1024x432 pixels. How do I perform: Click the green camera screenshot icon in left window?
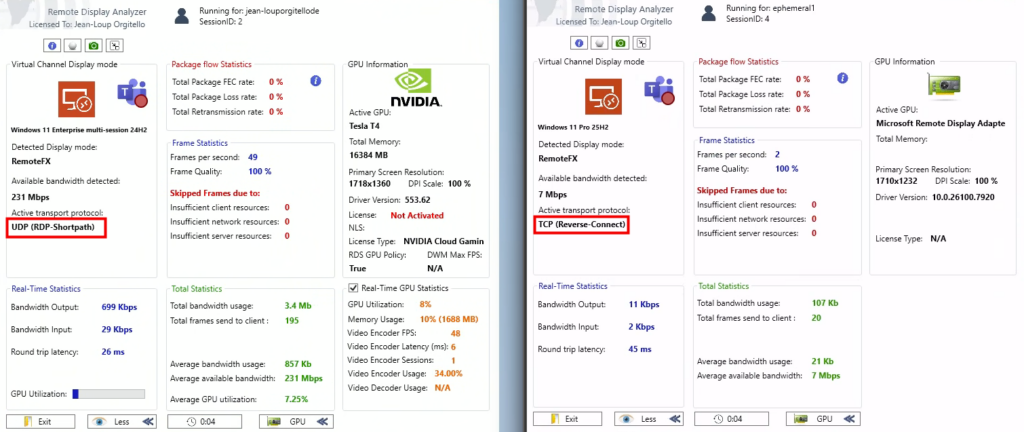pyautogui.click(x=95, y=44)
